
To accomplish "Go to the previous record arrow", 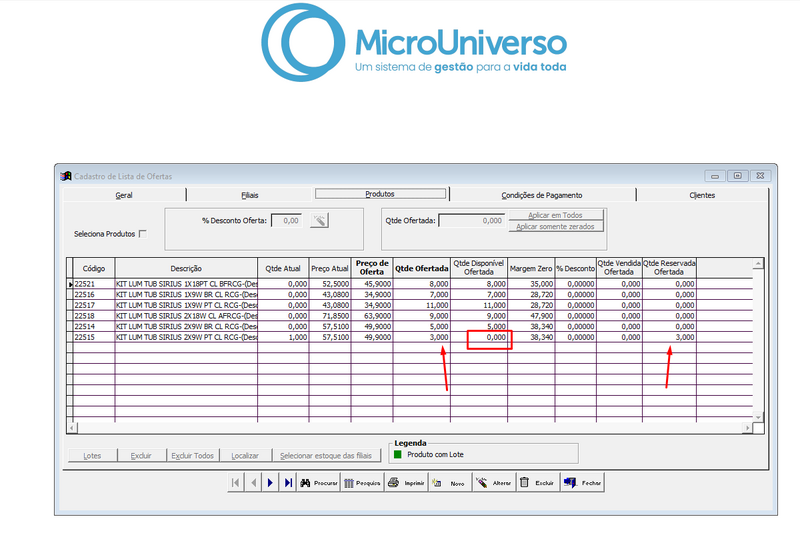I will pyautogui.click(x=253, y=482).
